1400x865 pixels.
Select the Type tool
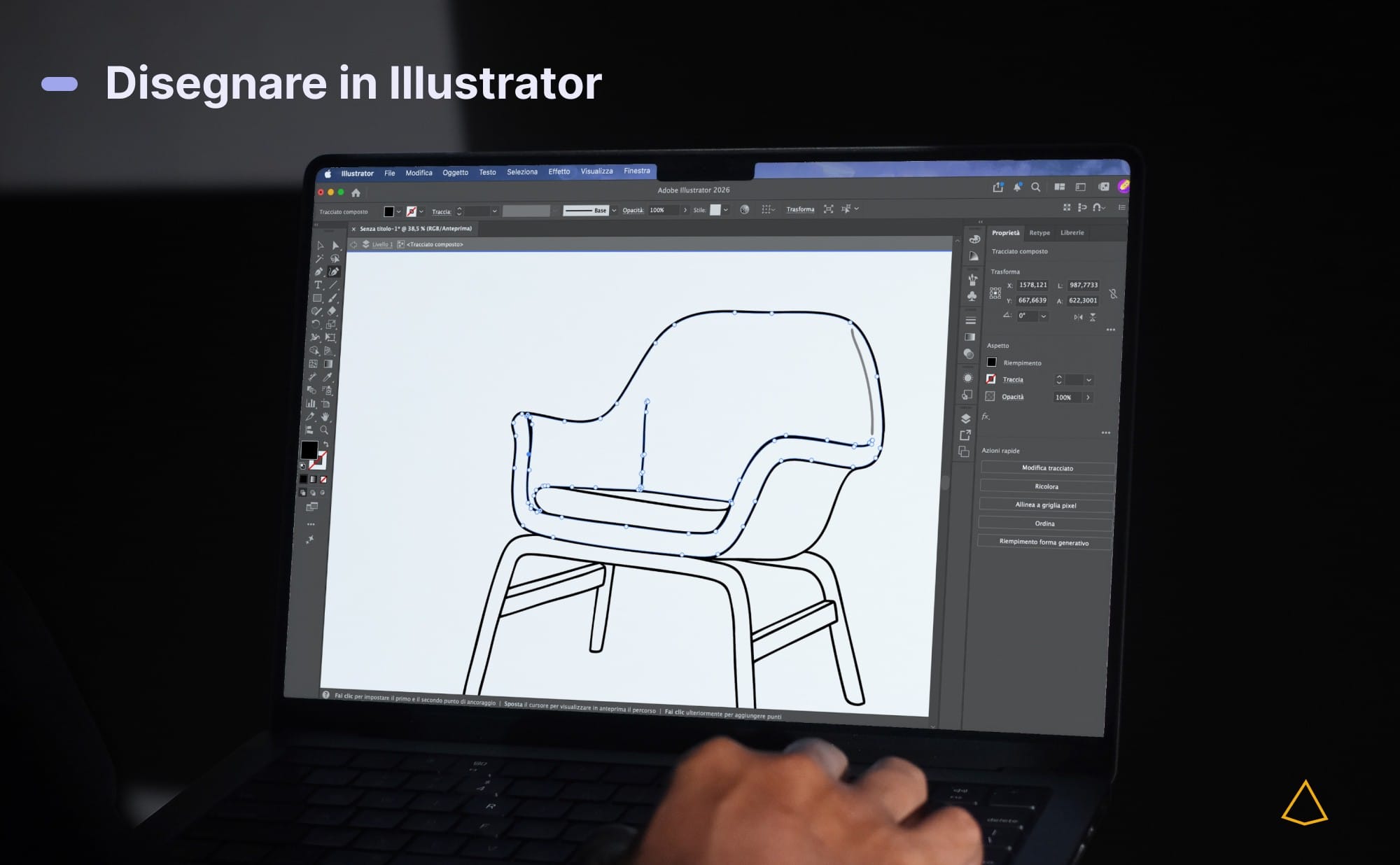[x=317, y=285]
